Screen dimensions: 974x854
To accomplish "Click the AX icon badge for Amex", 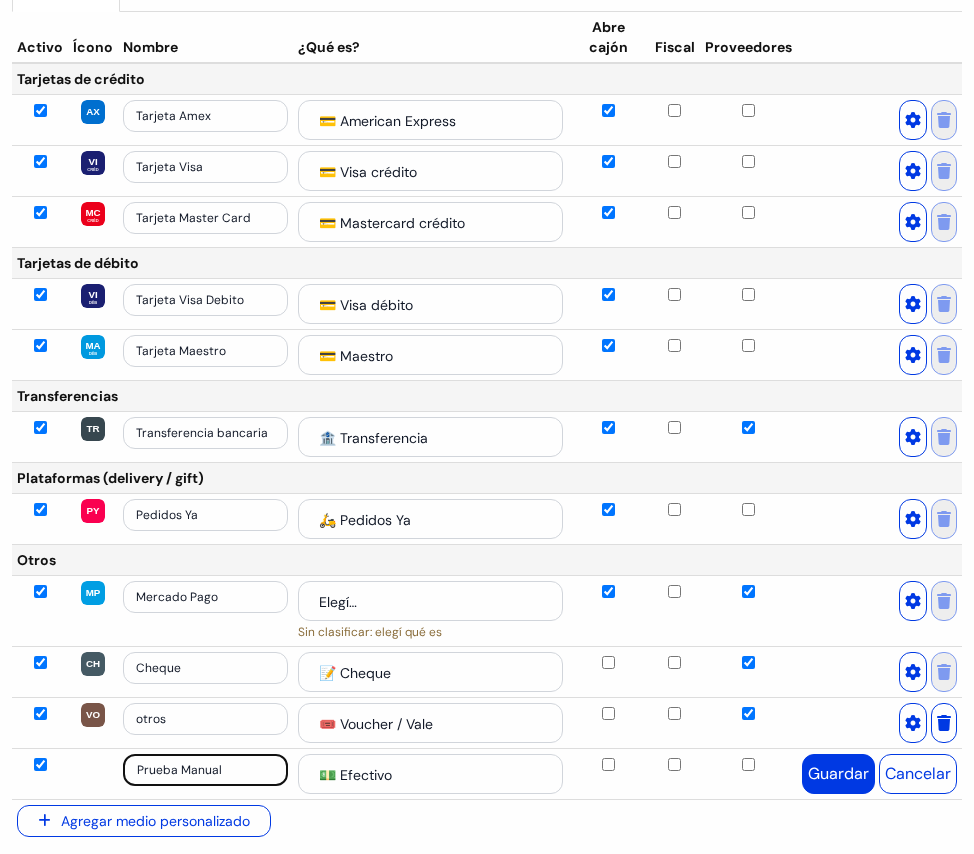I will (93, 112).
